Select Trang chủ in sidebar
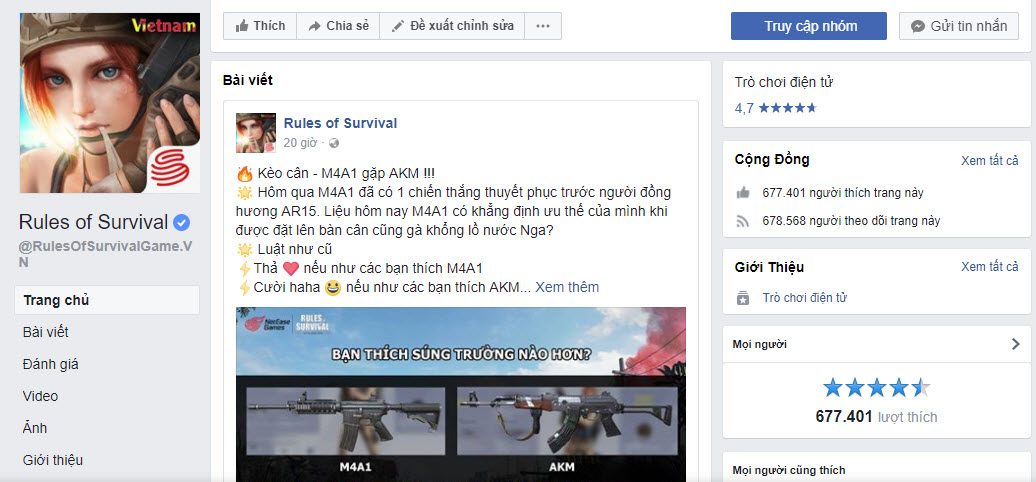 (106, 300)
